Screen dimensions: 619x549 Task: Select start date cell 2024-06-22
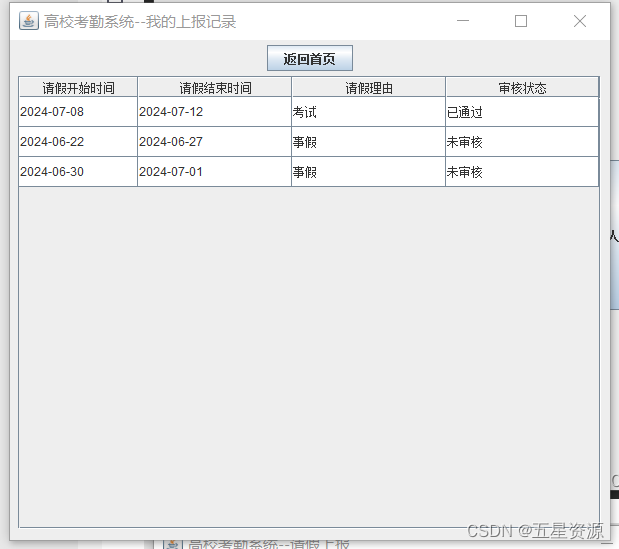[78, 142]
